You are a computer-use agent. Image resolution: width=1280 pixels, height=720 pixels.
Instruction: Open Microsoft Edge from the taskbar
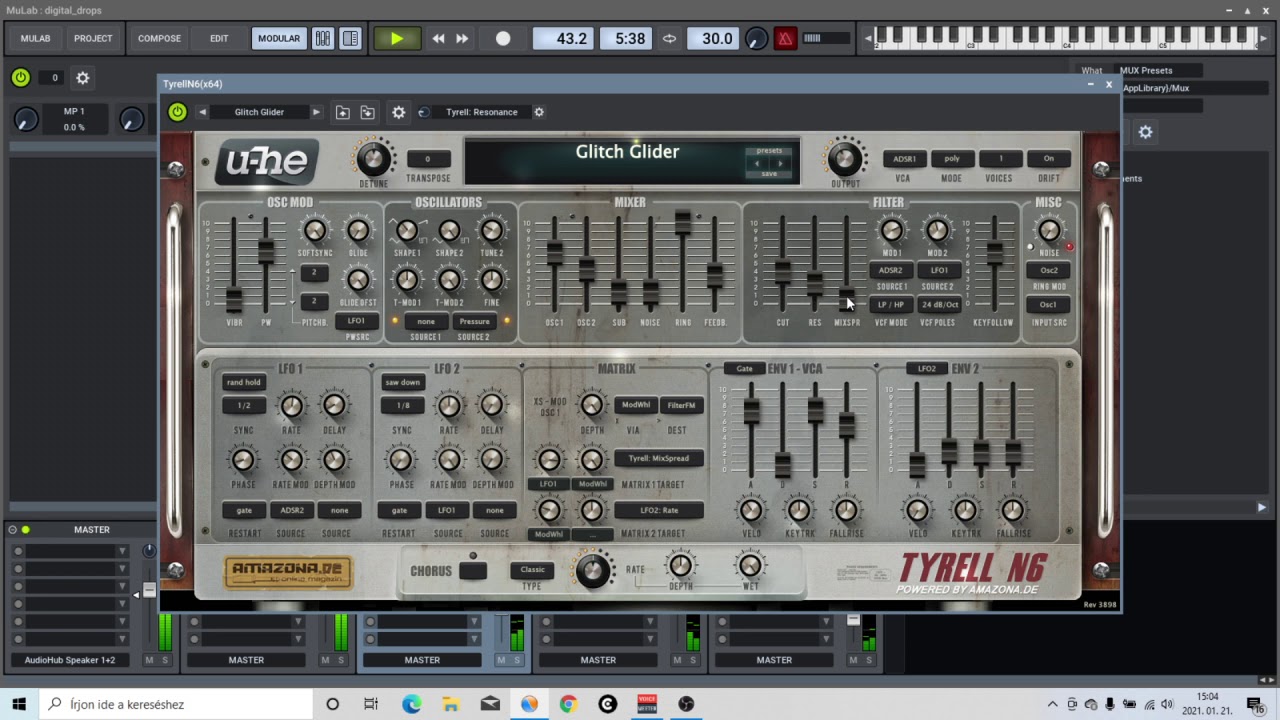click(412, 704)
